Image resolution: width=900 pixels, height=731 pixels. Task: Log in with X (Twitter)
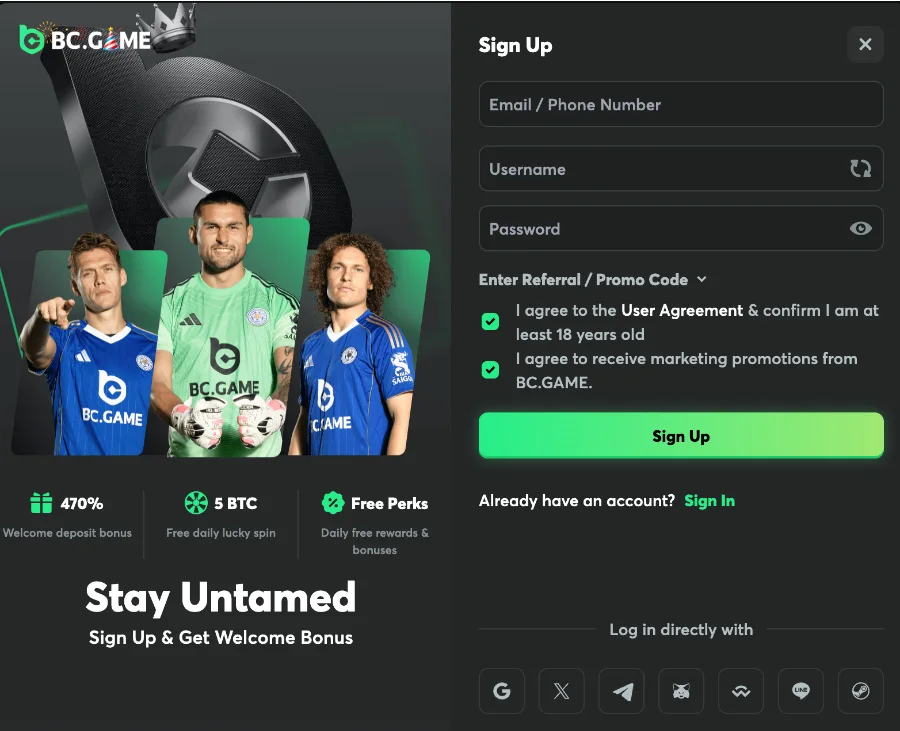tap(561, 691)
